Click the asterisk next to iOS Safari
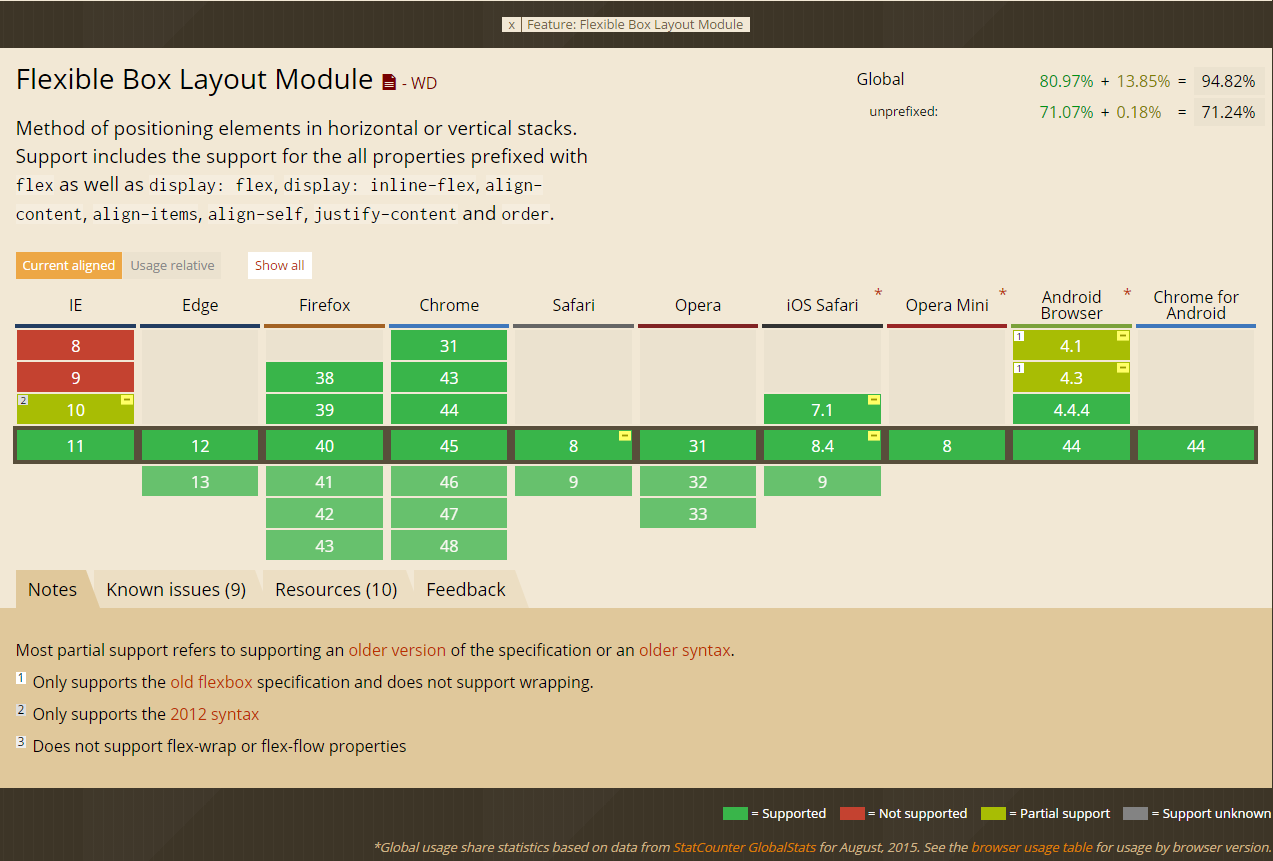Screen dimensions: 1273x861 (x=878, y=294)
